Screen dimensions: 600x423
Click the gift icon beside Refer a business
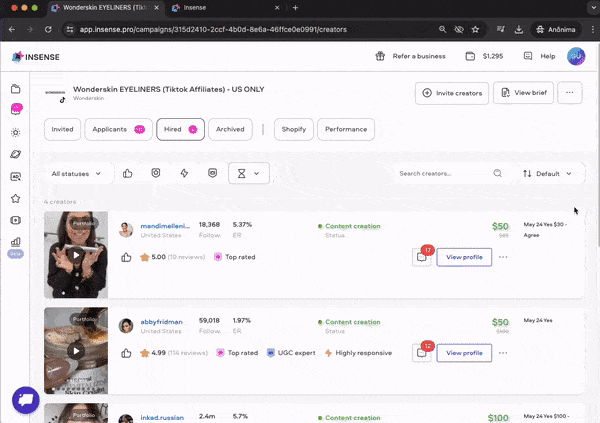click(x=380, y=56)
